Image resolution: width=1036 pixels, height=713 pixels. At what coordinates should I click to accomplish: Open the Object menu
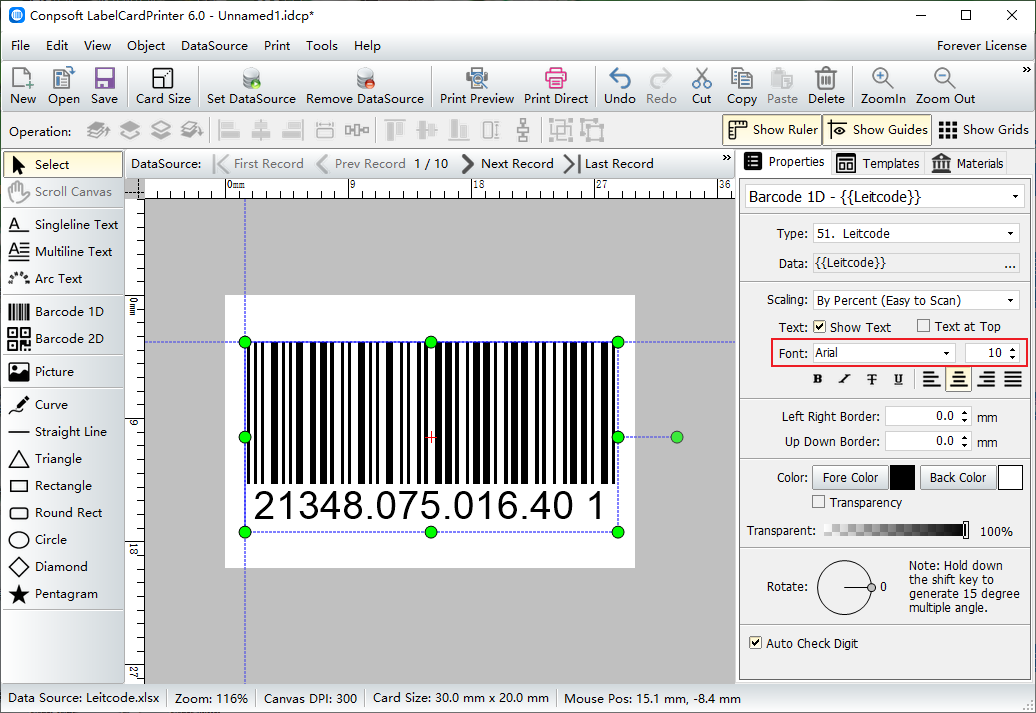point(146,46)
